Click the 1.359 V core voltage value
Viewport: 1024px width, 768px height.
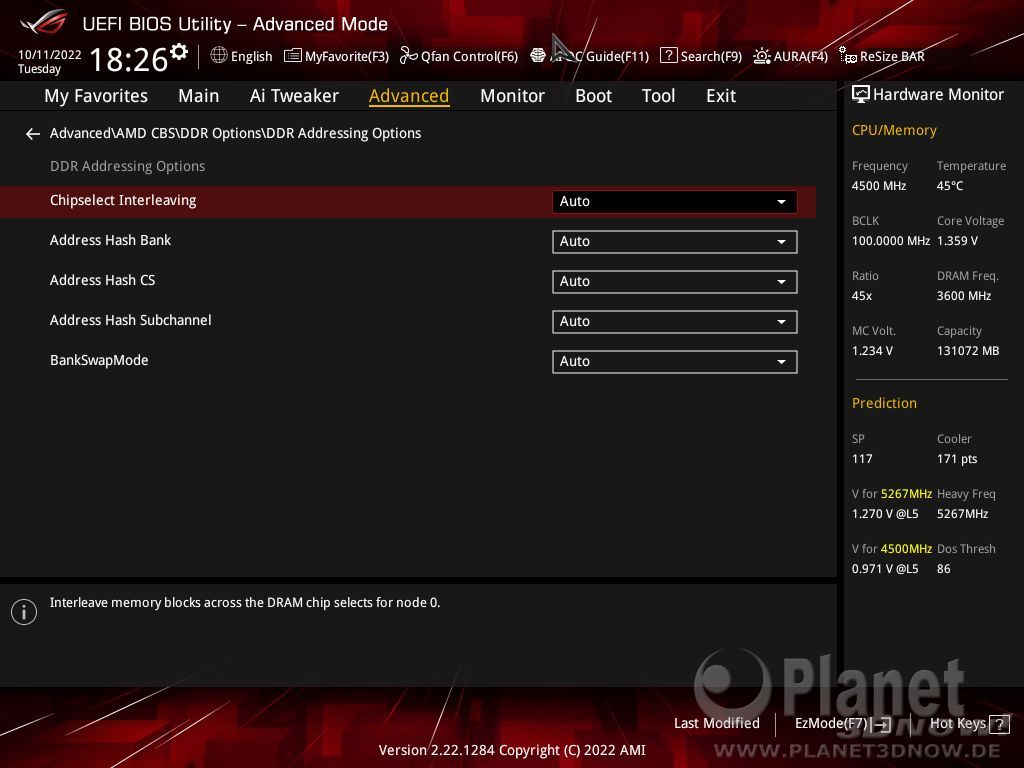957,241
